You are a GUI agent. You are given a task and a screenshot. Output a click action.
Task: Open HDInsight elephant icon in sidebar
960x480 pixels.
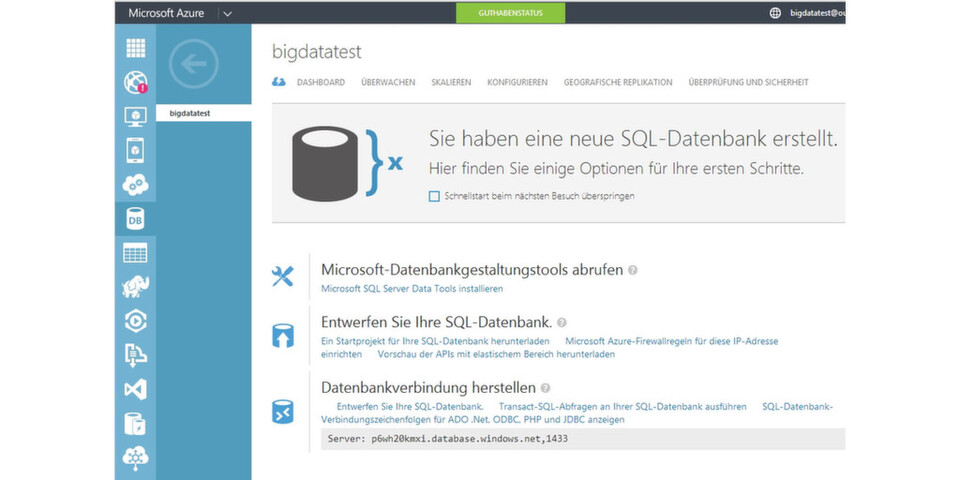pyautogui.click(x=135, y=287)
